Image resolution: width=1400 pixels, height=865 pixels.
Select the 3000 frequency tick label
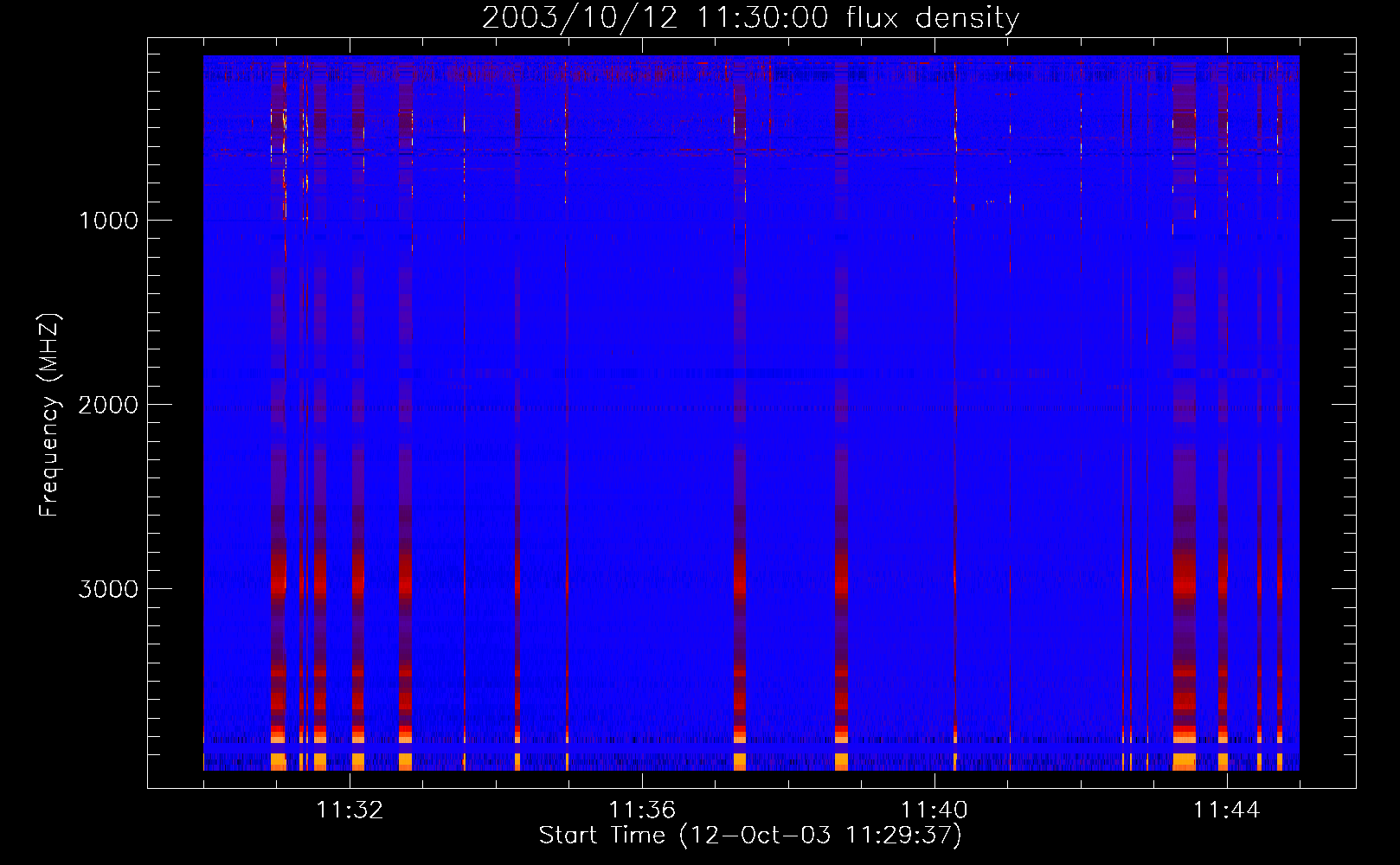point(108,589)
